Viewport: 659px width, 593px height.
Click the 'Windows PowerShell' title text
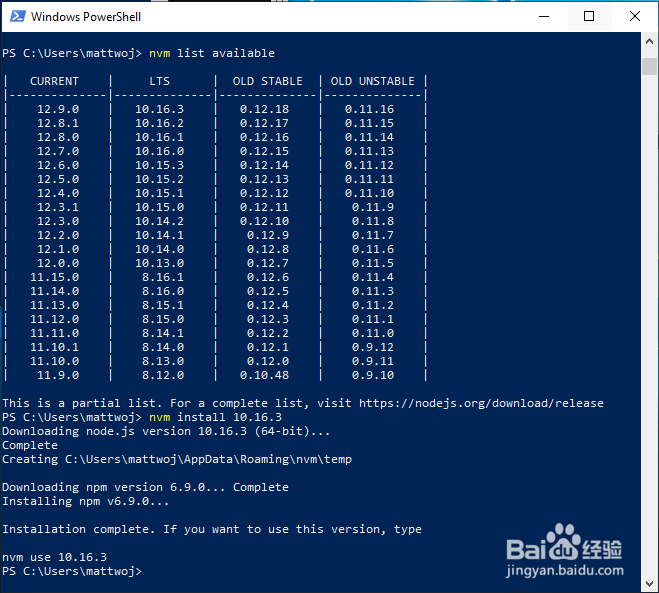pyautogui.click(x=86, y=17)
